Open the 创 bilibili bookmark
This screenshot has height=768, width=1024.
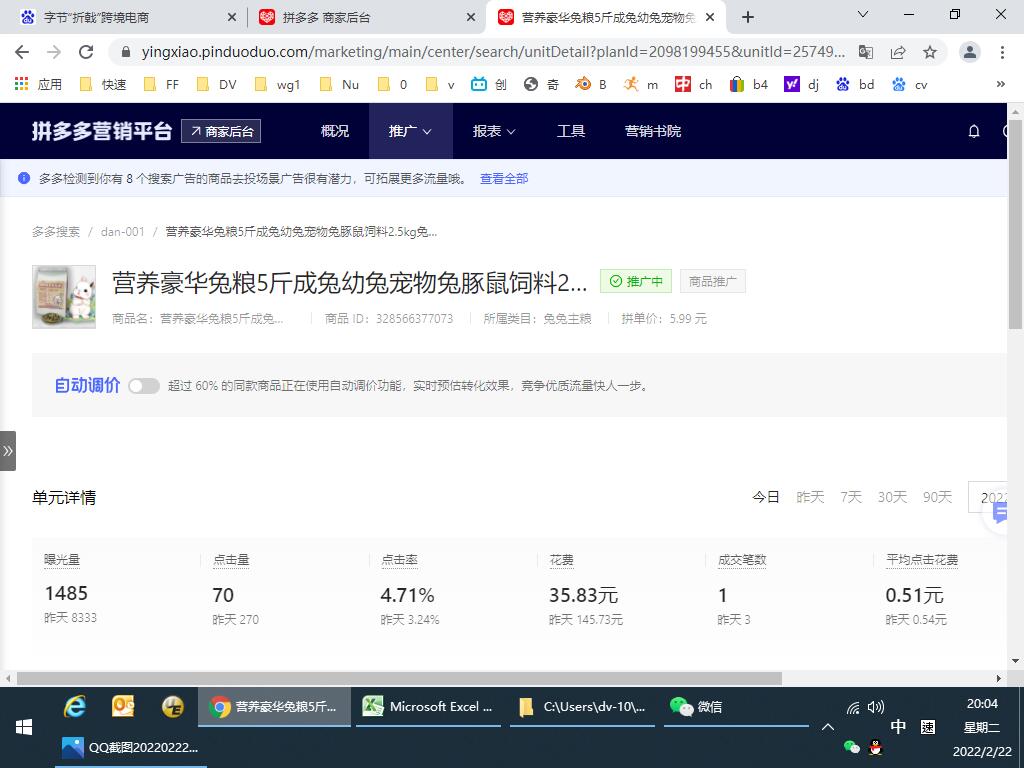click(x=488, y=84)
